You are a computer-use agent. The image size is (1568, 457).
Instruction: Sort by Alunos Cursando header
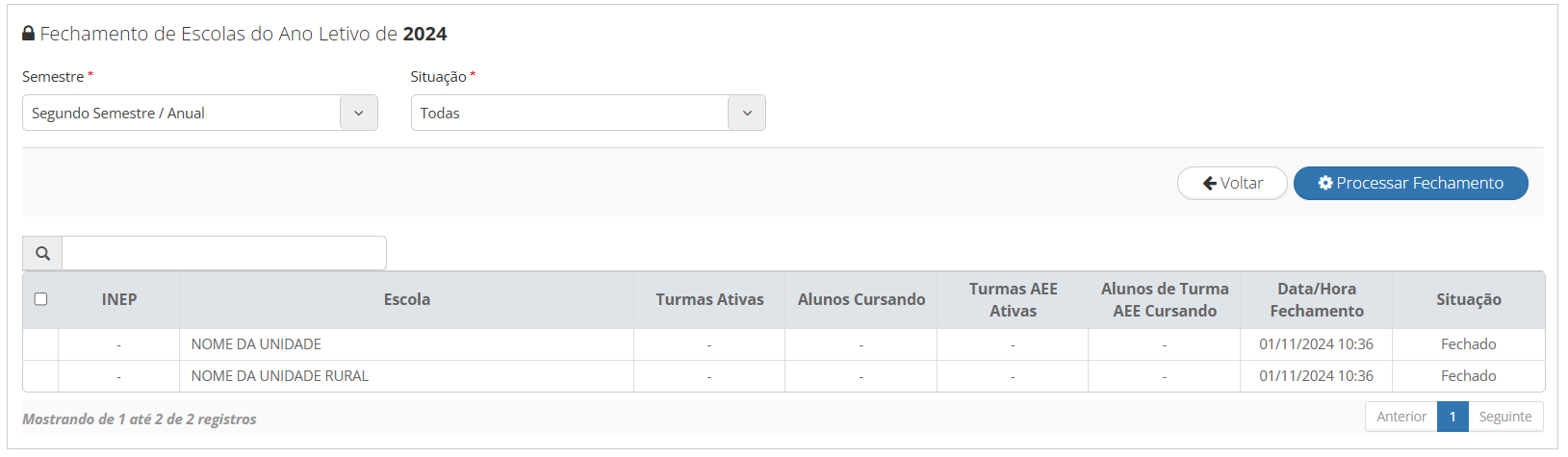coord(861,299)
